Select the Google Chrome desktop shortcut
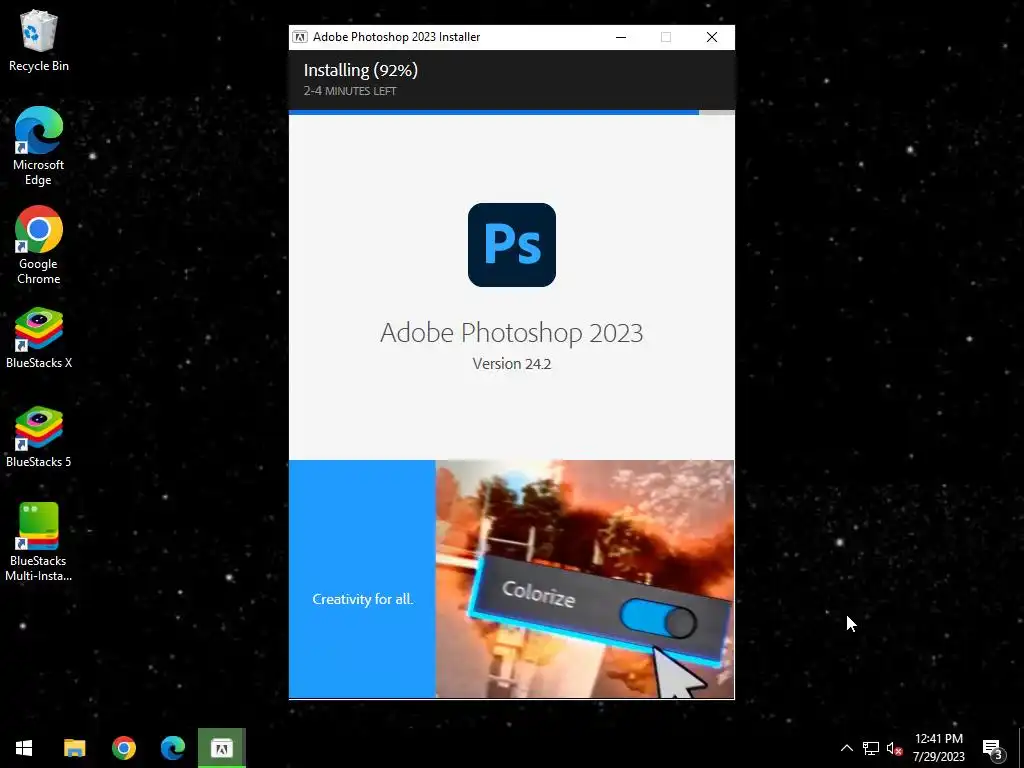The width and height of the screenshot is (1024, 768). pos(39,246)
